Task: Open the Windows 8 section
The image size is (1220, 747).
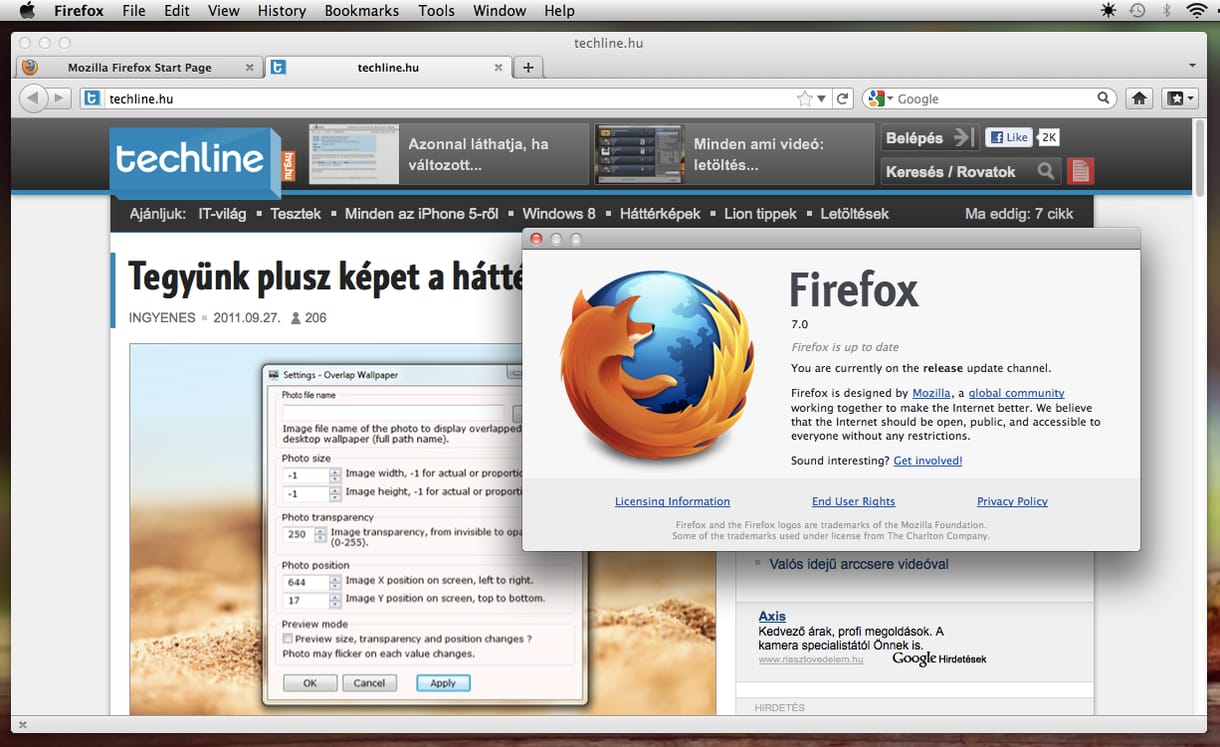Action: tap(559, 213)
